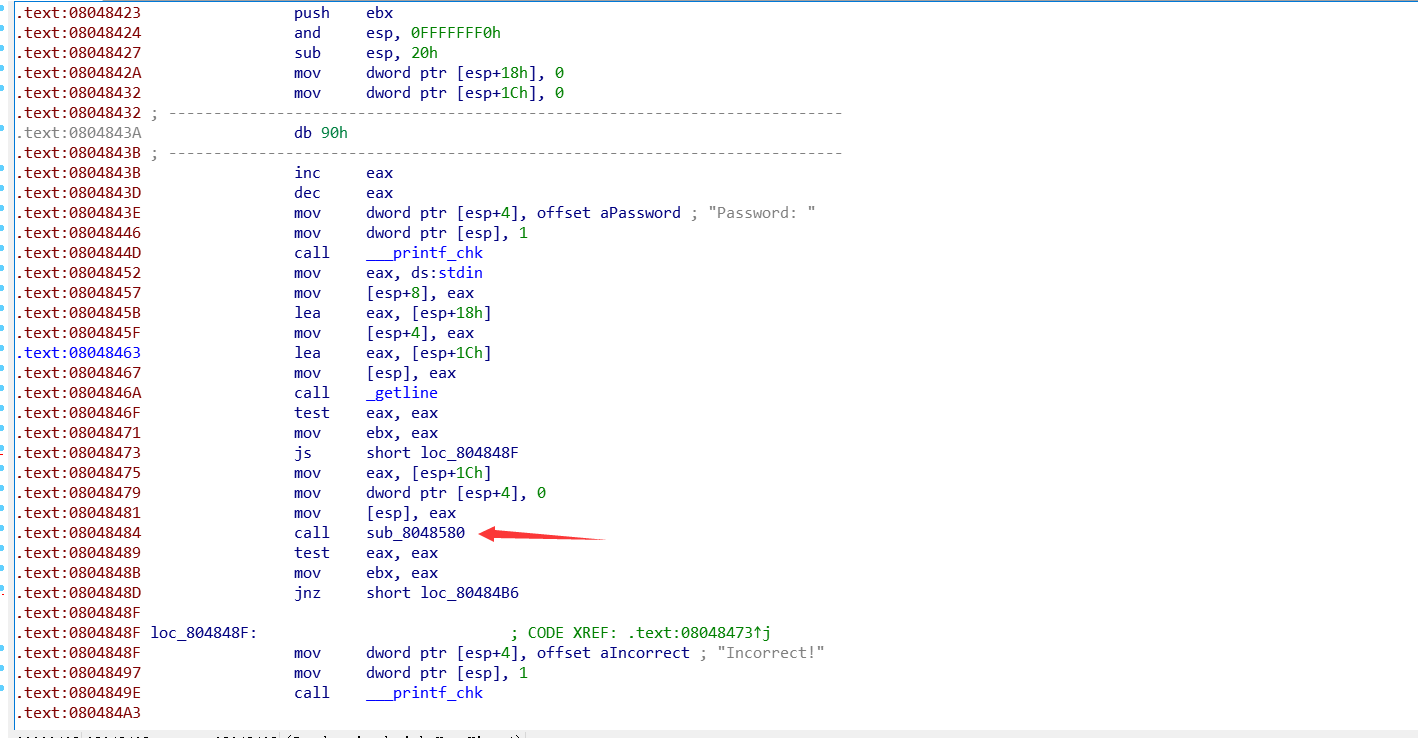This screenshot has height=738, width=1418.
Task: Click the and mnemonic at 08048424
Action: pyautogui.click(x=308, y=33)
